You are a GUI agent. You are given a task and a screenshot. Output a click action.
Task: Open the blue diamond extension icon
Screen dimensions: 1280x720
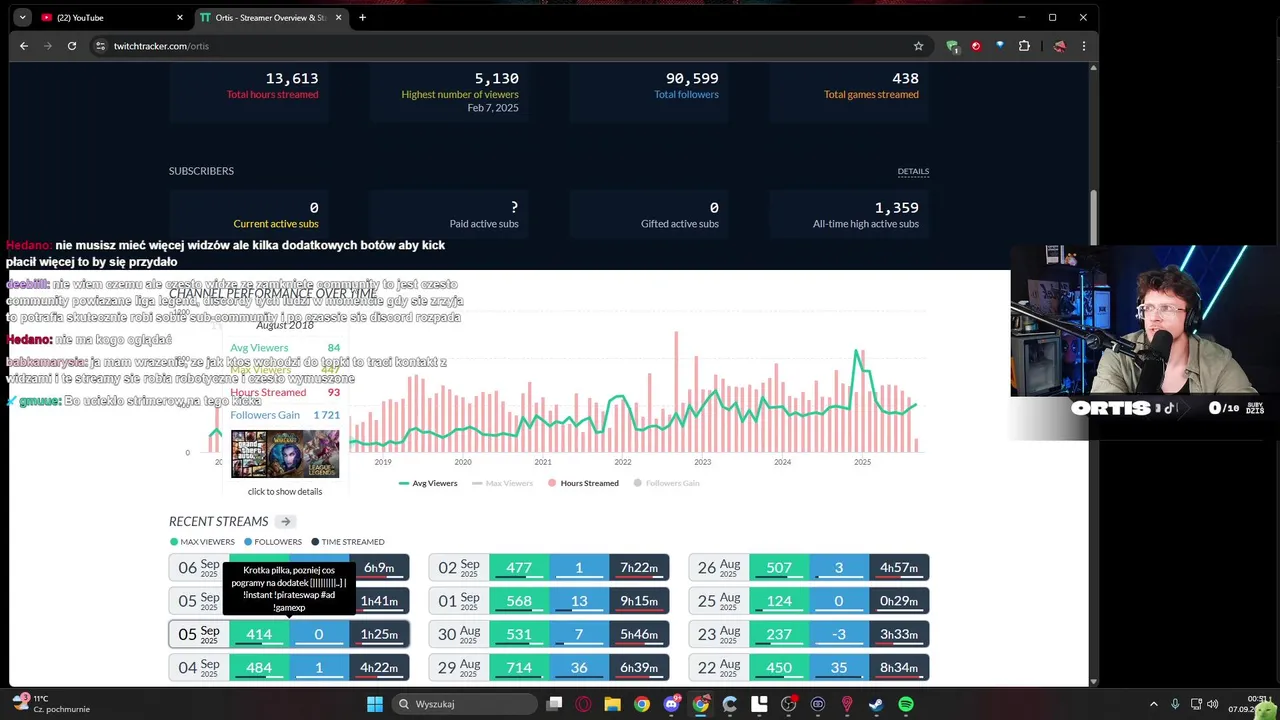(1000, 46)
